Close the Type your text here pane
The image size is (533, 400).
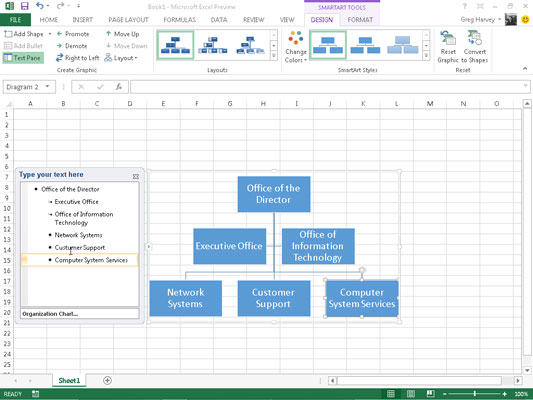[136, 176]
